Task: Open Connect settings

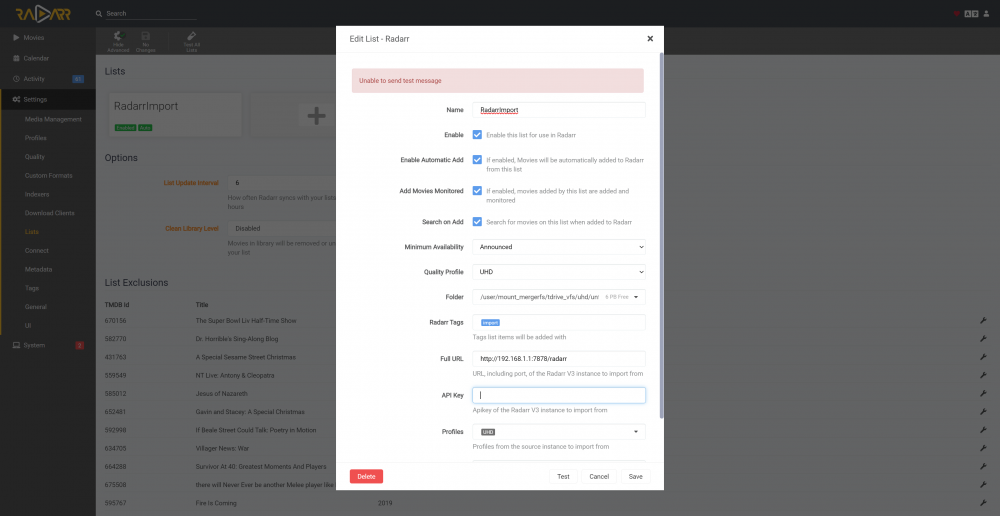Action: click(x=37, y=251)
